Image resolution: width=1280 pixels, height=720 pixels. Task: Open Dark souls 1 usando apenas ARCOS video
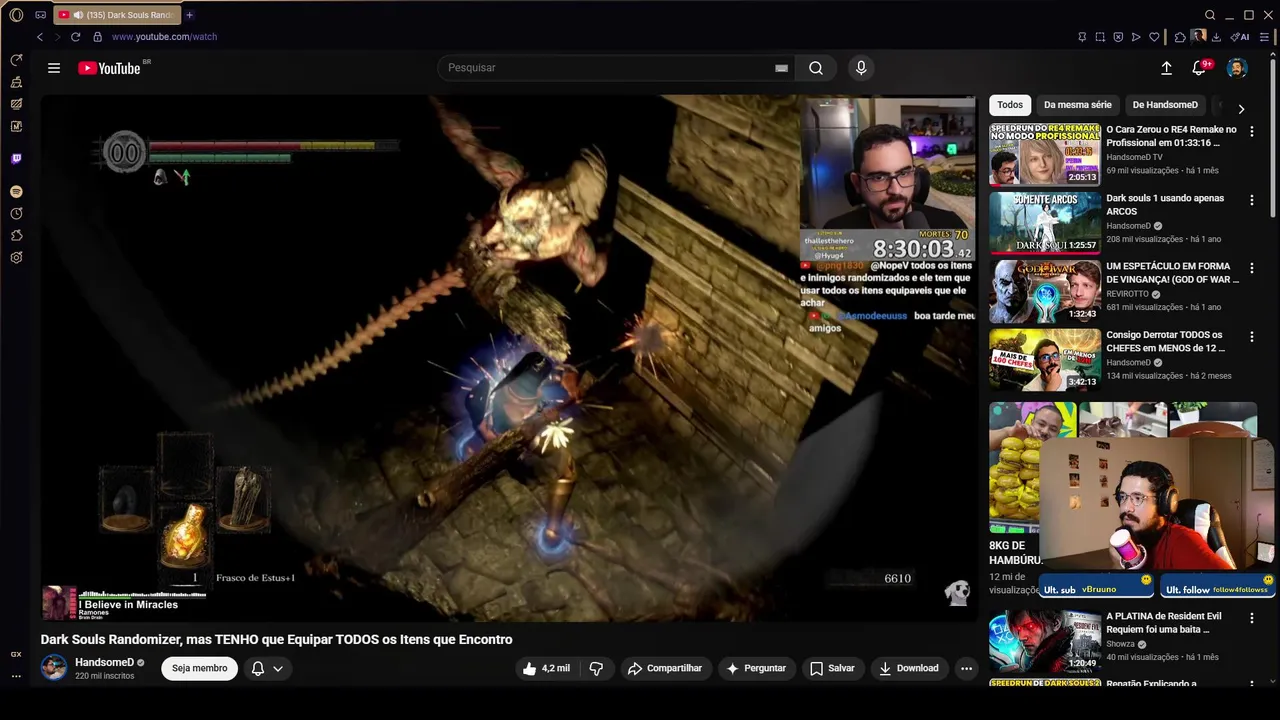coord(1045,222)
